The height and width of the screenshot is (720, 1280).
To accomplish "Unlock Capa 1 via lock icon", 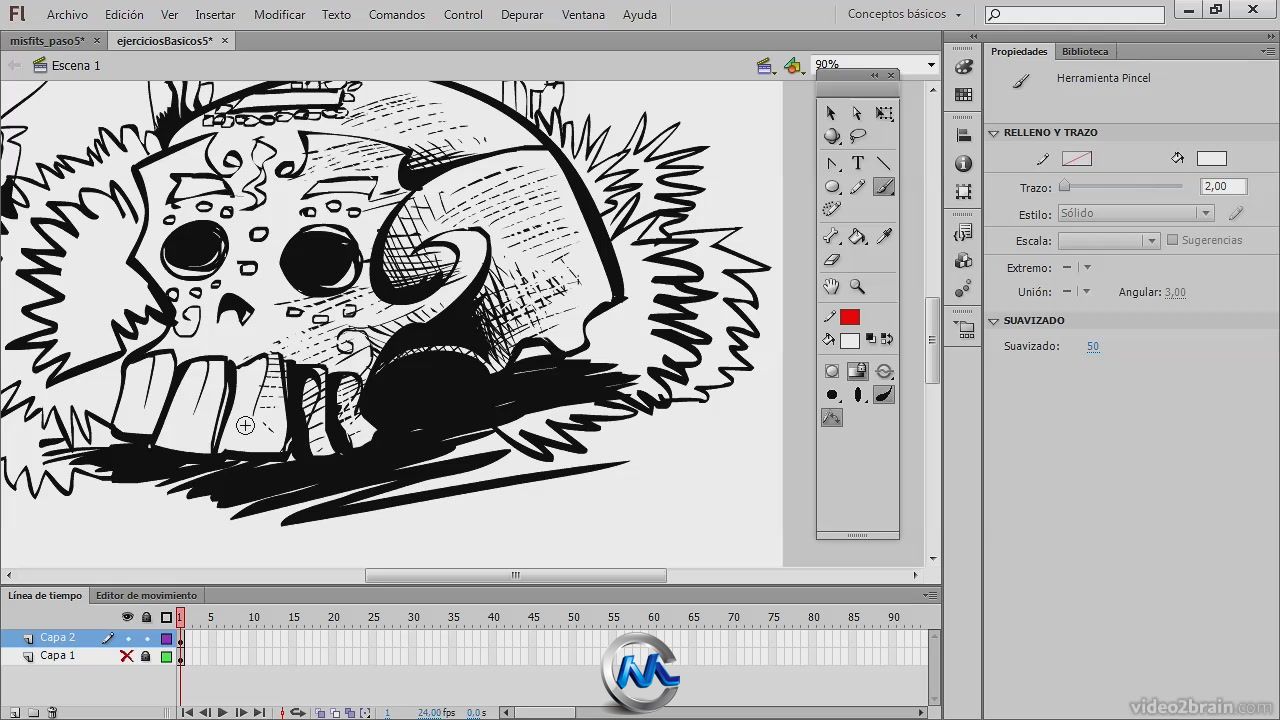I will 146,656.
